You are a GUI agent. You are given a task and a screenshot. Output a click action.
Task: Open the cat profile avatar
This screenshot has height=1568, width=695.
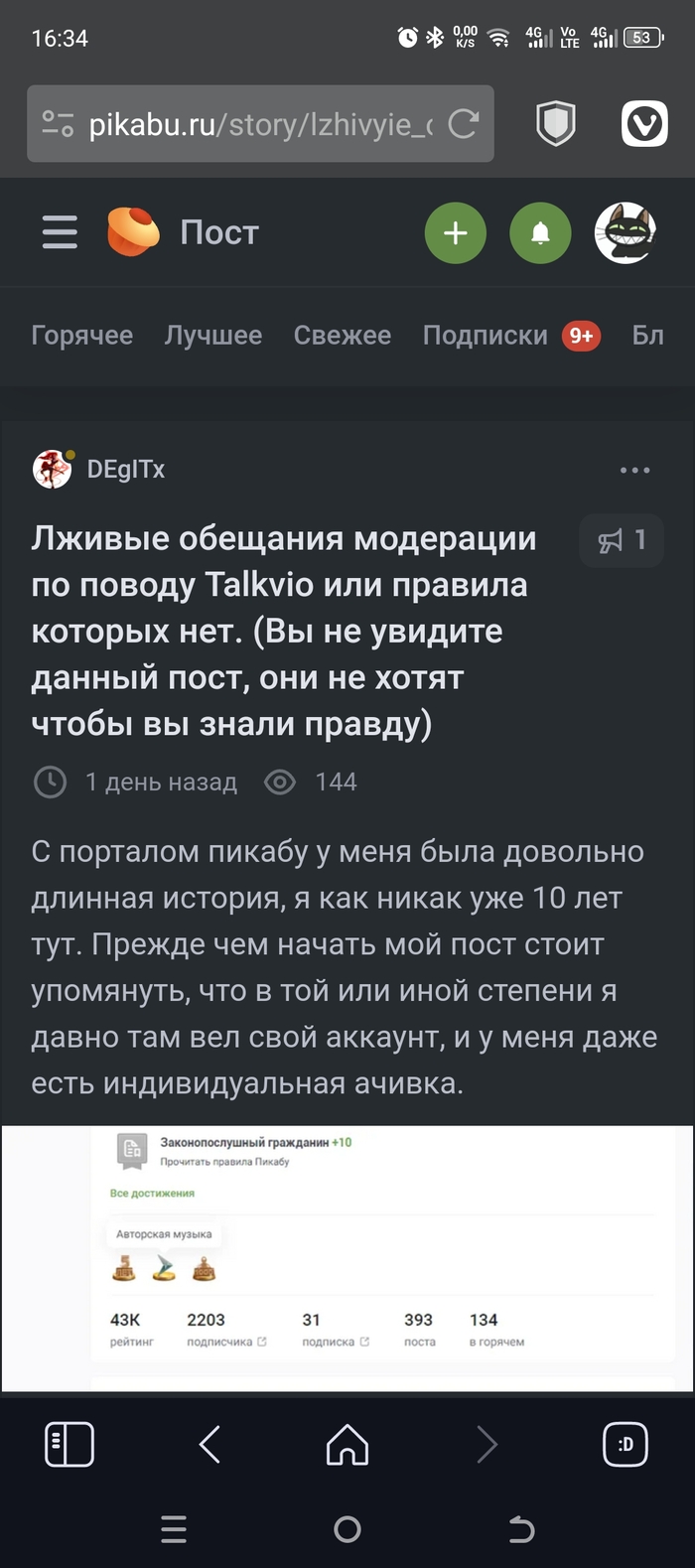point(625,233)
